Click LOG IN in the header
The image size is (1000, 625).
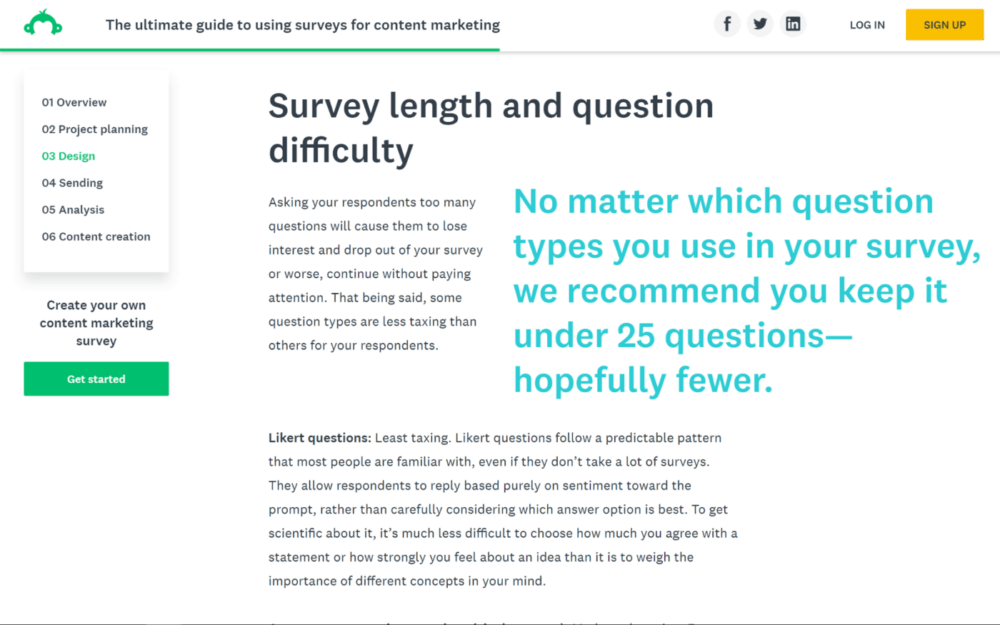[x=866, y=24]
